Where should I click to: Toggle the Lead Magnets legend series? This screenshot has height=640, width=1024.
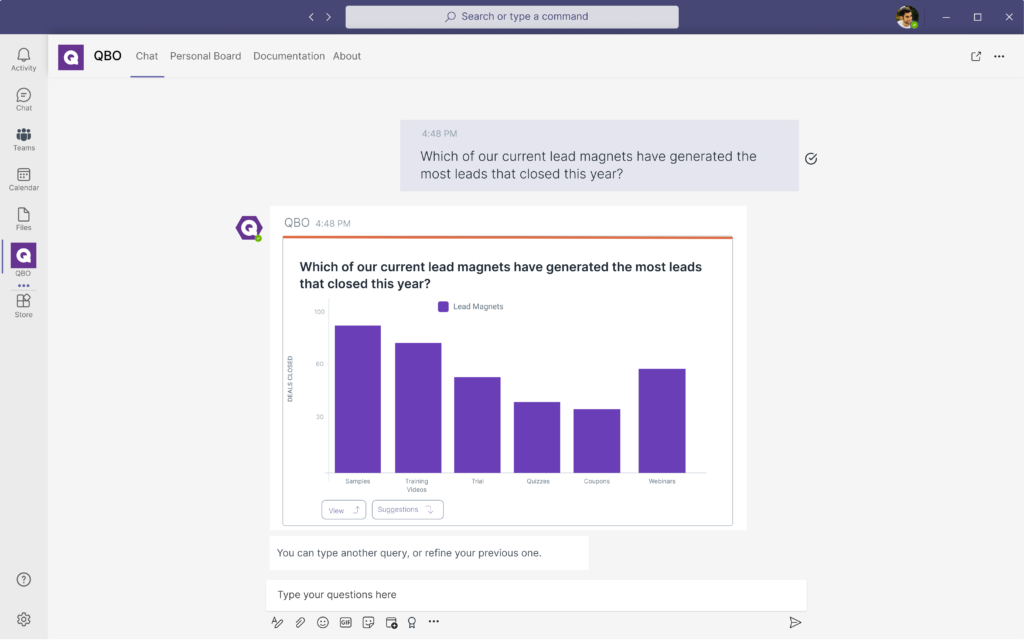471,307
